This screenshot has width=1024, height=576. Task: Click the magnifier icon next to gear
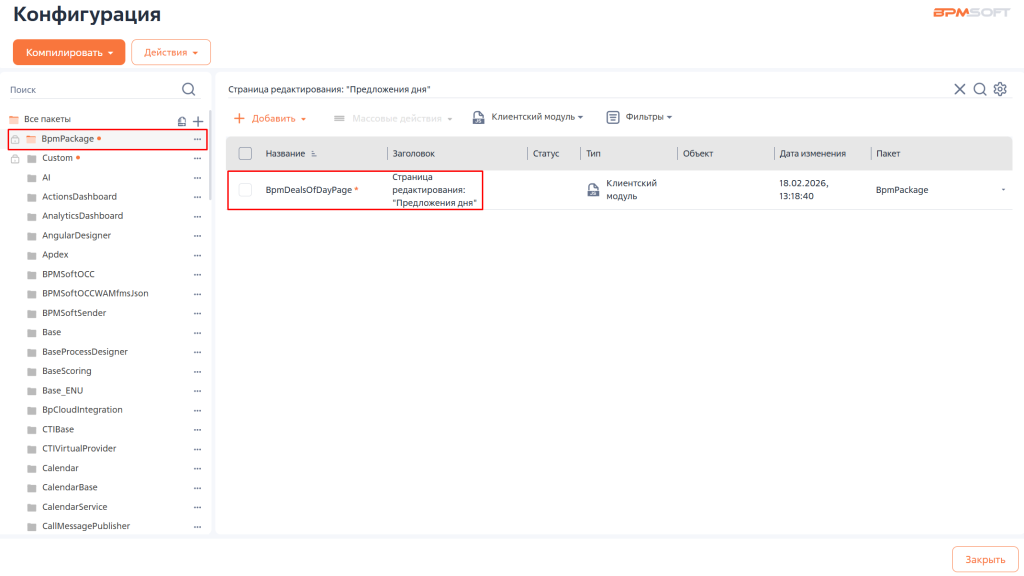click(x=980, y=89)
